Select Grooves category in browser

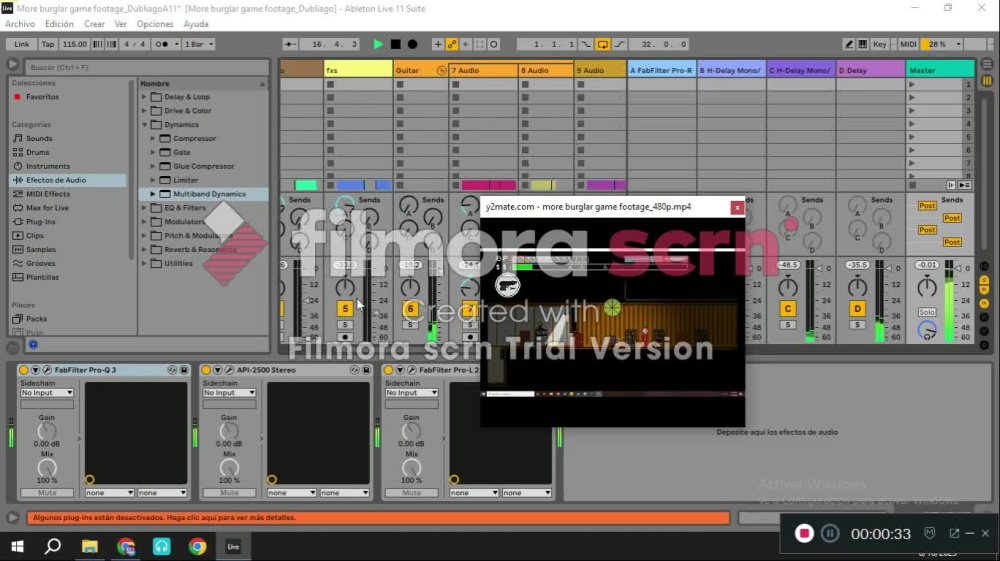click(40, 263)
